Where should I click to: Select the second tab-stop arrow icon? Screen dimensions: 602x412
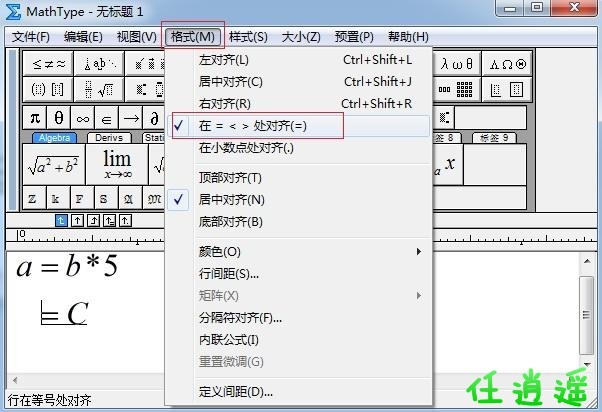pyautogui.click(x=78, y=221)
